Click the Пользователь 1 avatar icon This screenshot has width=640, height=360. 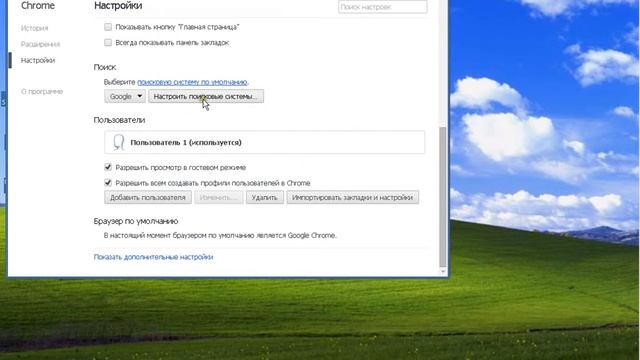pos(118,142)
